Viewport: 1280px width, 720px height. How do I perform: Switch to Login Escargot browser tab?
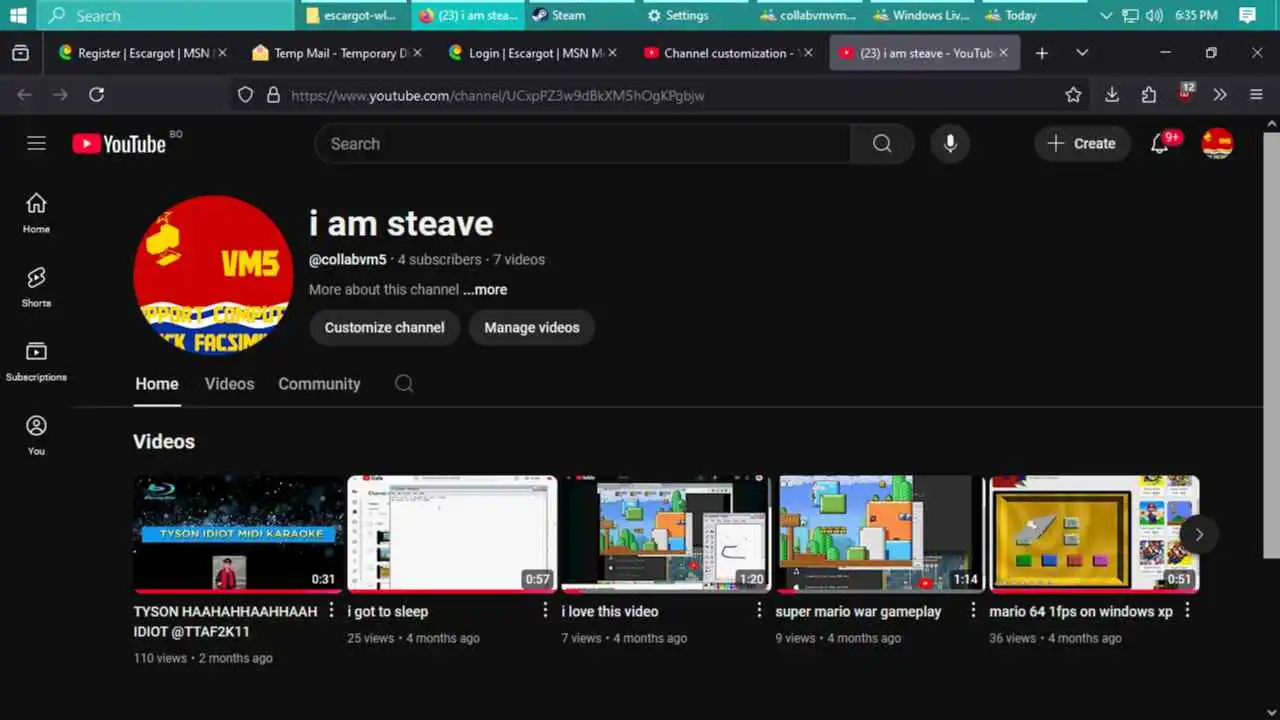(x=533, y=53)
